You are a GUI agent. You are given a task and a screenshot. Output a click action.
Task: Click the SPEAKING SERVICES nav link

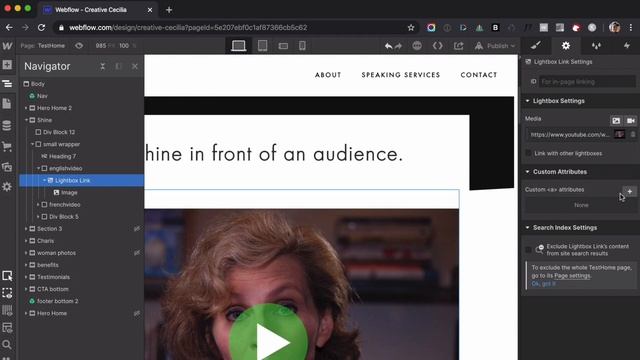tap(401, 75)
